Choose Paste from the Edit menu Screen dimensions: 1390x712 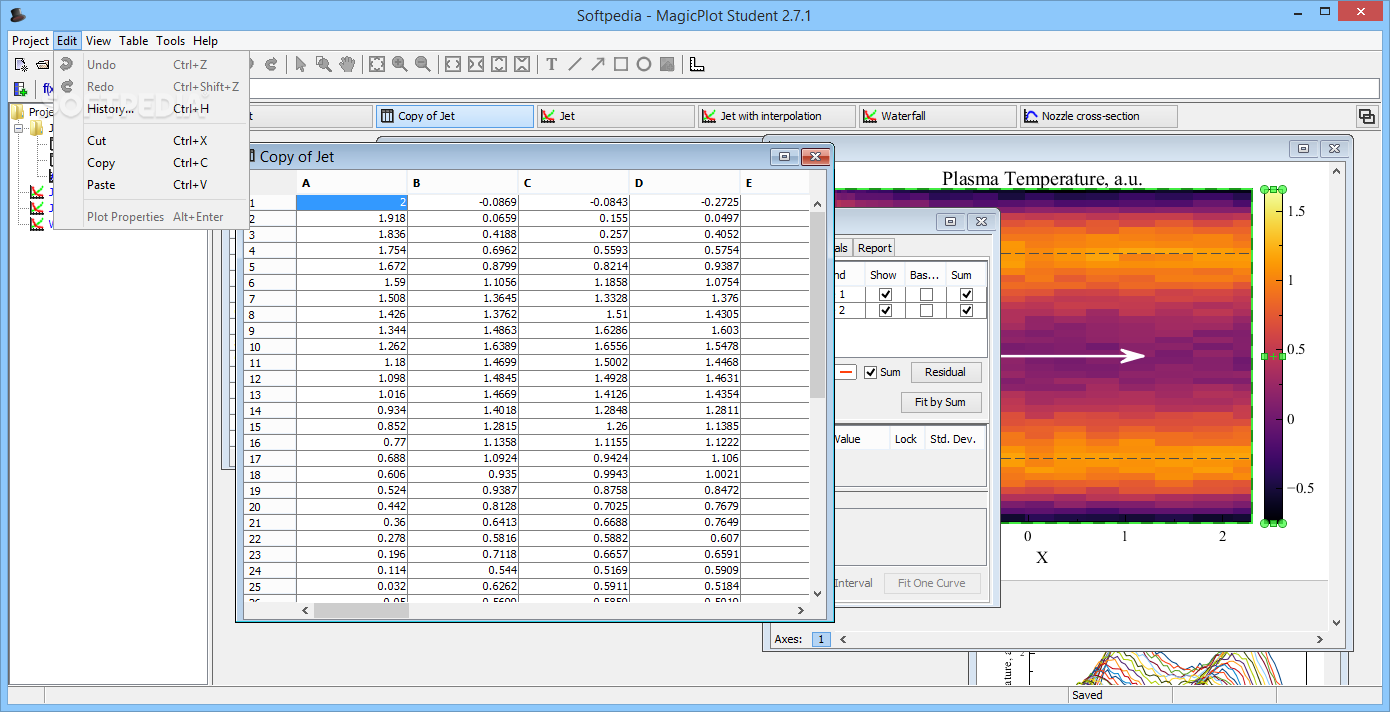152,185
